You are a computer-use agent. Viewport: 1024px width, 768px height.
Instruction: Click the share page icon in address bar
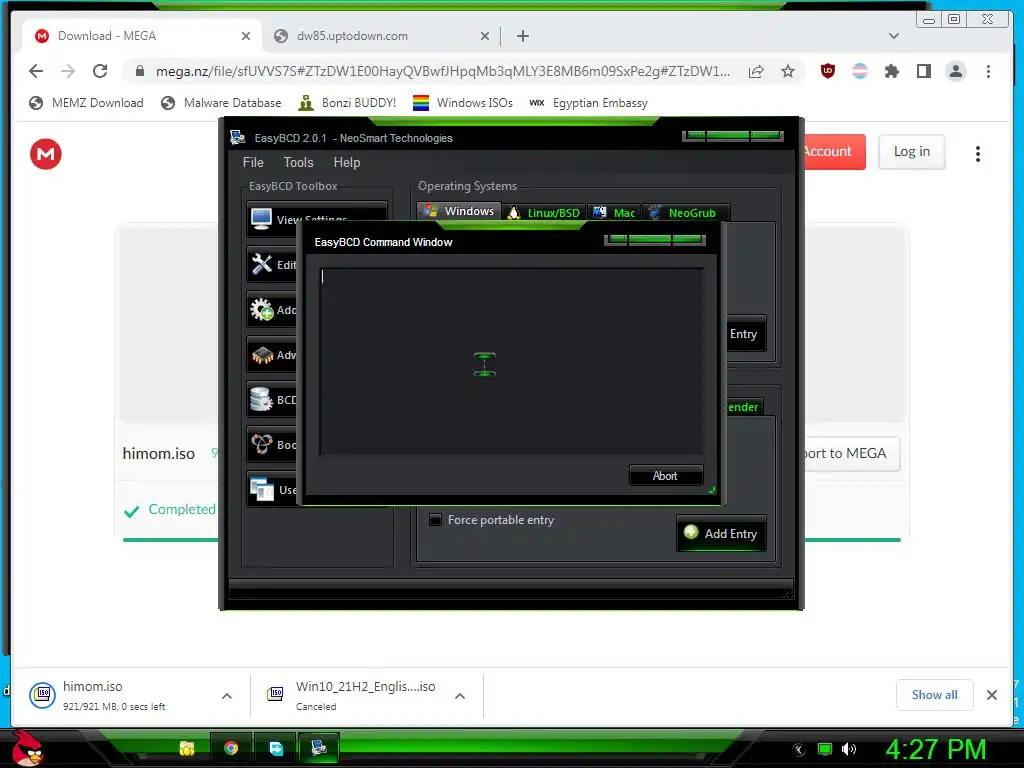point(756,71)
